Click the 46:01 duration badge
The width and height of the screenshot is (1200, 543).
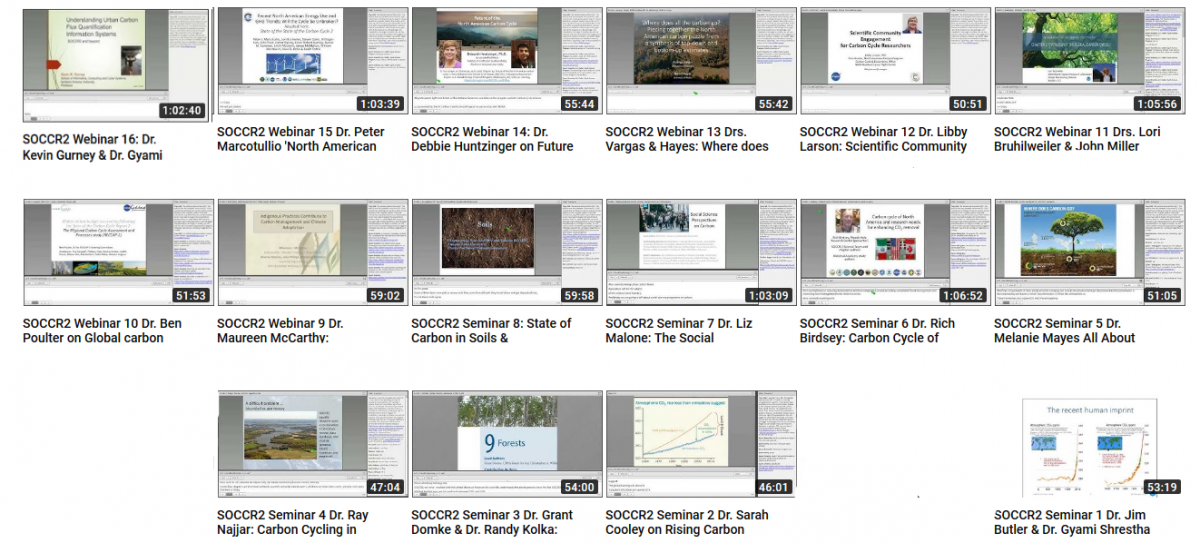[773, 488]
